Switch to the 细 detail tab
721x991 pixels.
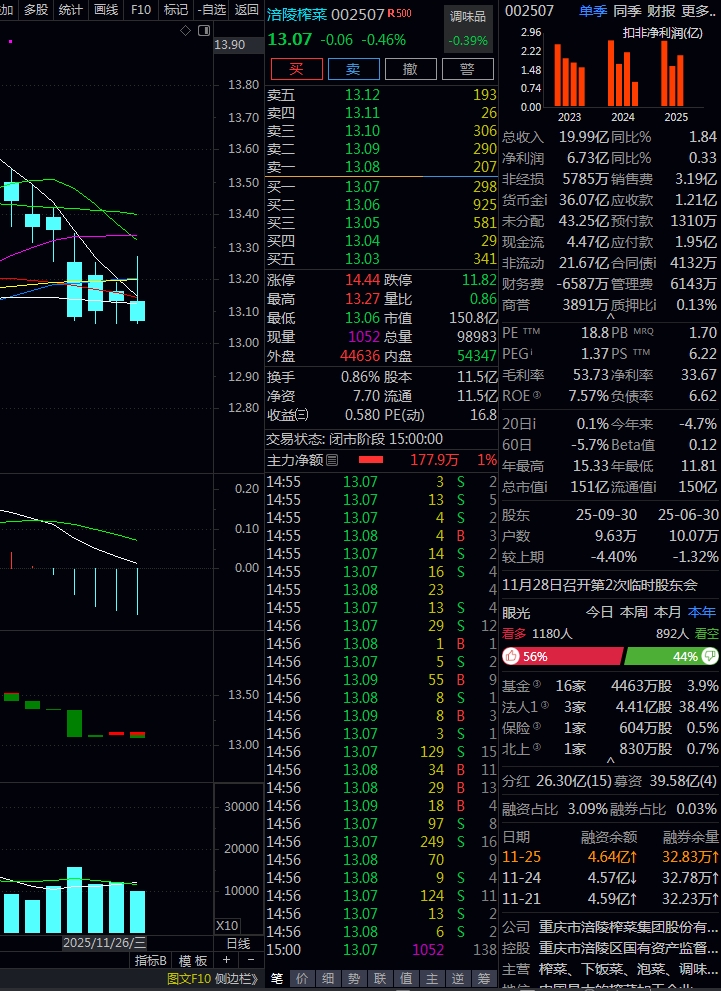coord(329,978)
